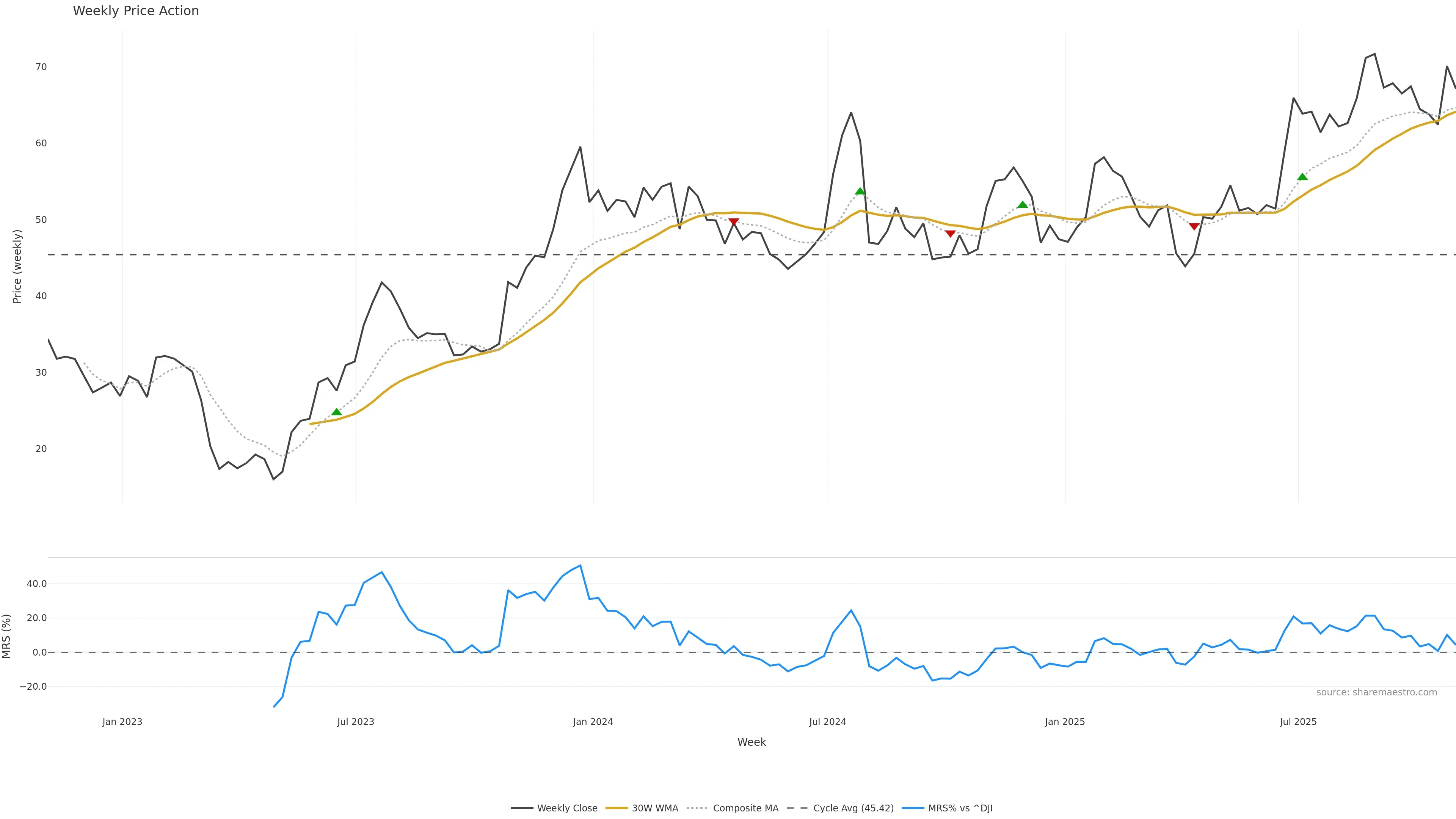Hide the Composite MA legend entry
1456x819 pixels.
(x=745, y=808)
